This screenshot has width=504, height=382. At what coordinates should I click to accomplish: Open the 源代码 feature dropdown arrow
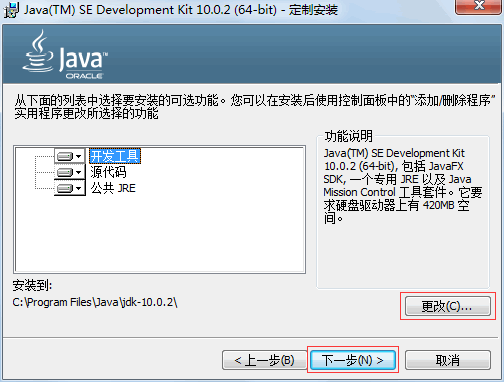79,172
